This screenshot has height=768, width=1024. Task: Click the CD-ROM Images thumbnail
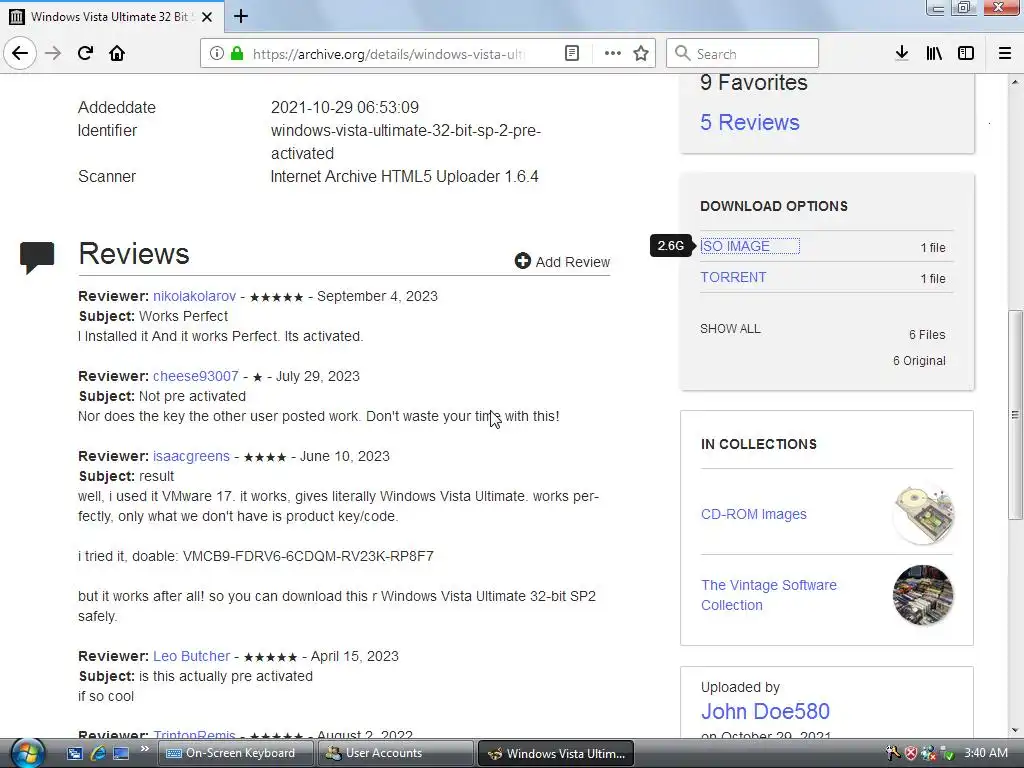[923, 514]
